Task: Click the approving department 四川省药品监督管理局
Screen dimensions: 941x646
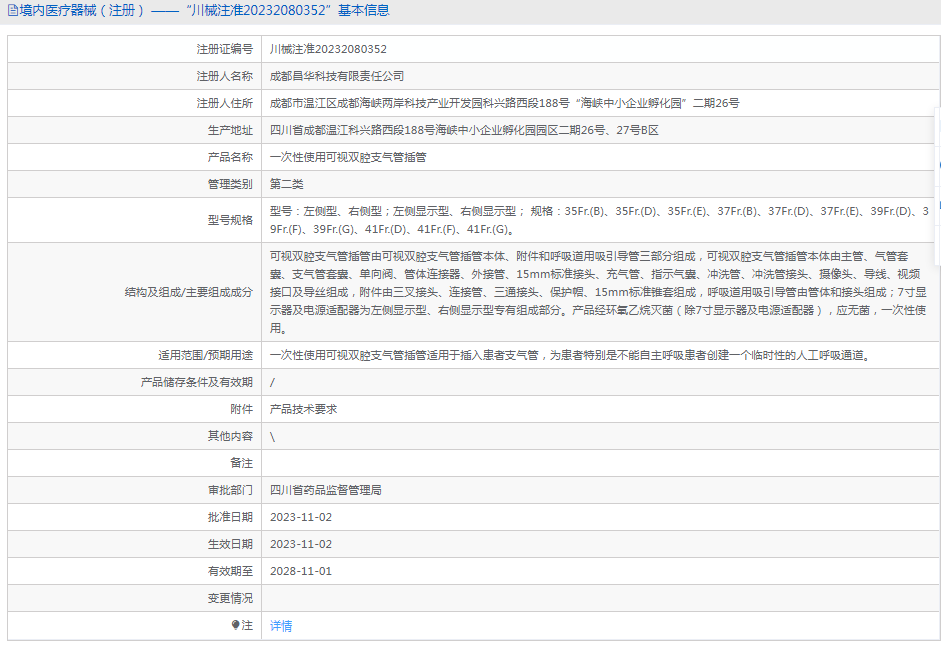Action: [326, 491]
